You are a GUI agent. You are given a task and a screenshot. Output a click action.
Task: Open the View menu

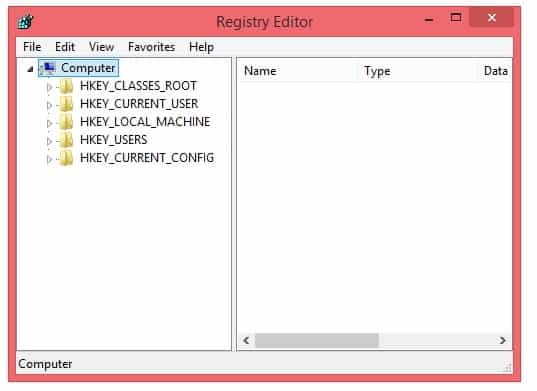[x=101, y=47]
